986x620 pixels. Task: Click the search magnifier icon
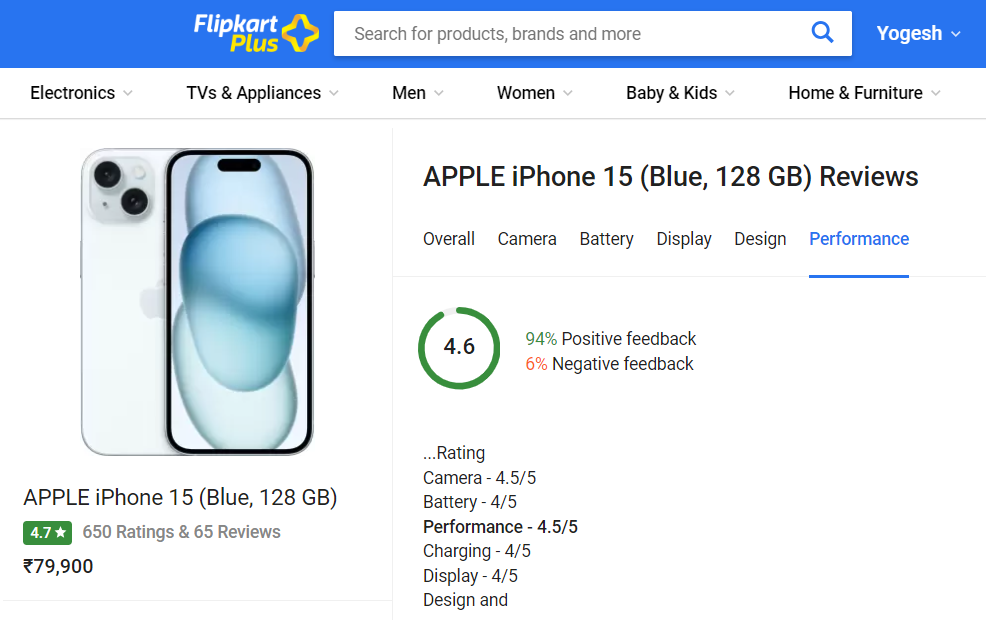point(822,32)
